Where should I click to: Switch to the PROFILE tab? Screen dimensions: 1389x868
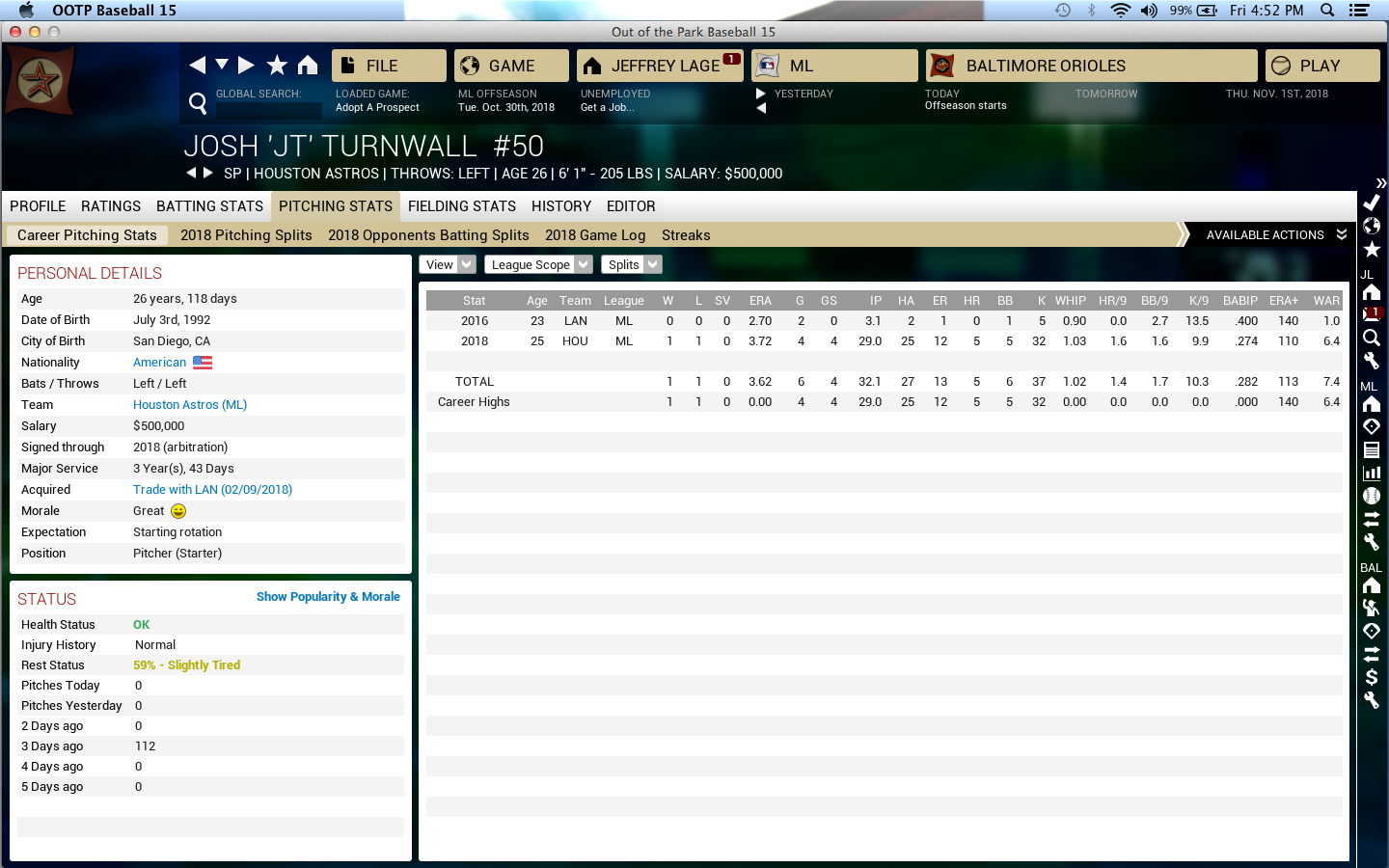tap(38, 206)
